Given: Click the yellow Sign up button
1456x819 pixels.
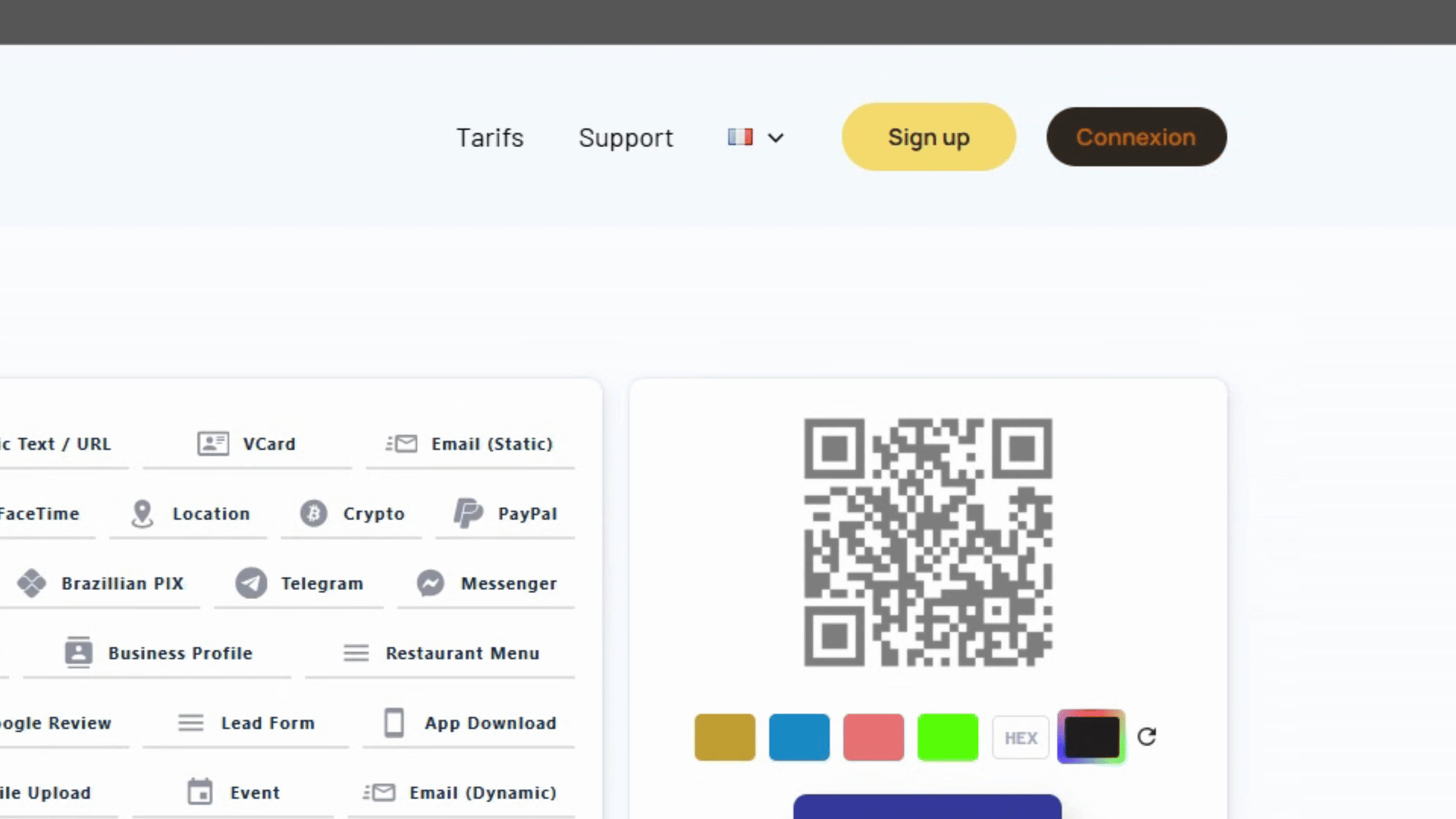Looking at the screenshot, I should [929, 137].
